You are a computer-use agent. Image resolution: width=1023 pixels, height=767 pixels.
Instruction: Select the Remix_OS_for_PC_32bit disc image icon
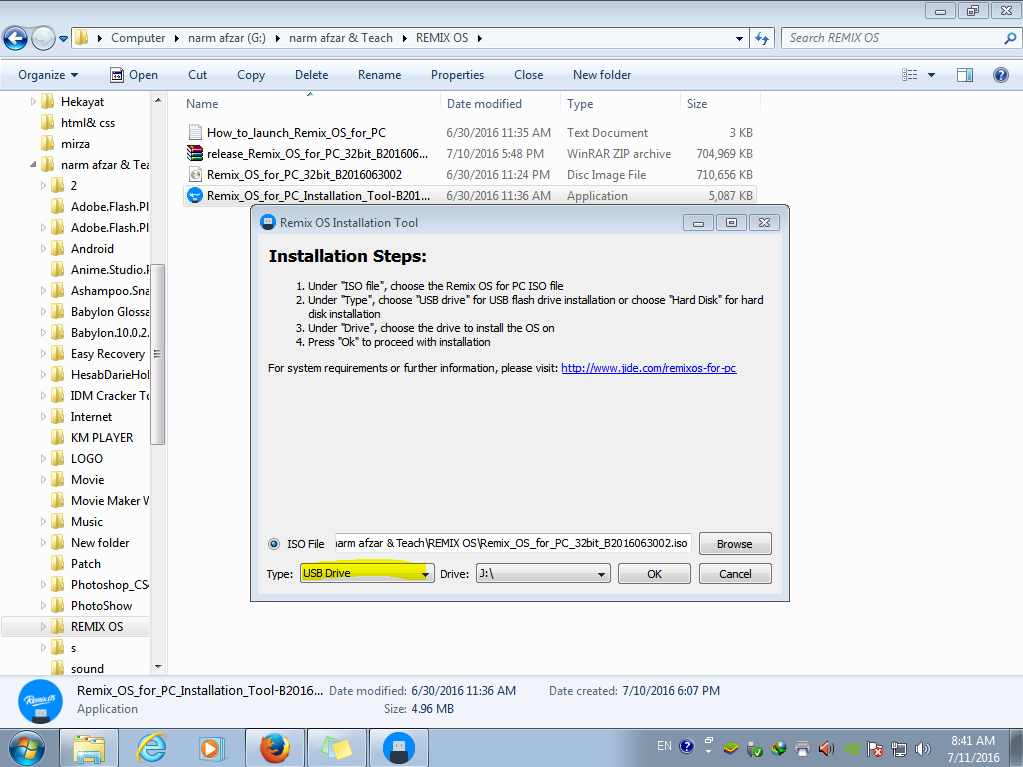[194, 174]
